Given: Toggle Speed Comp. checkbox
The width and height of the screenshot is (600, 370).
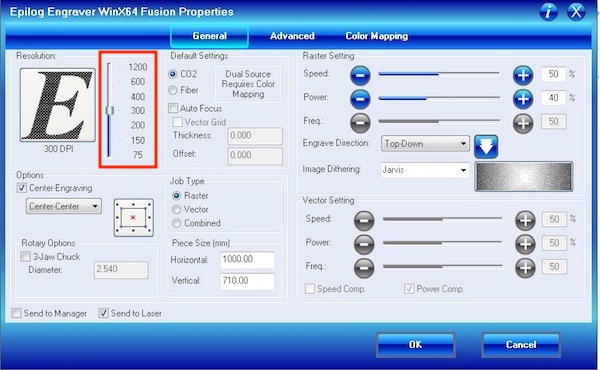Looking at the screenshot, I should (x=310, y=289).
